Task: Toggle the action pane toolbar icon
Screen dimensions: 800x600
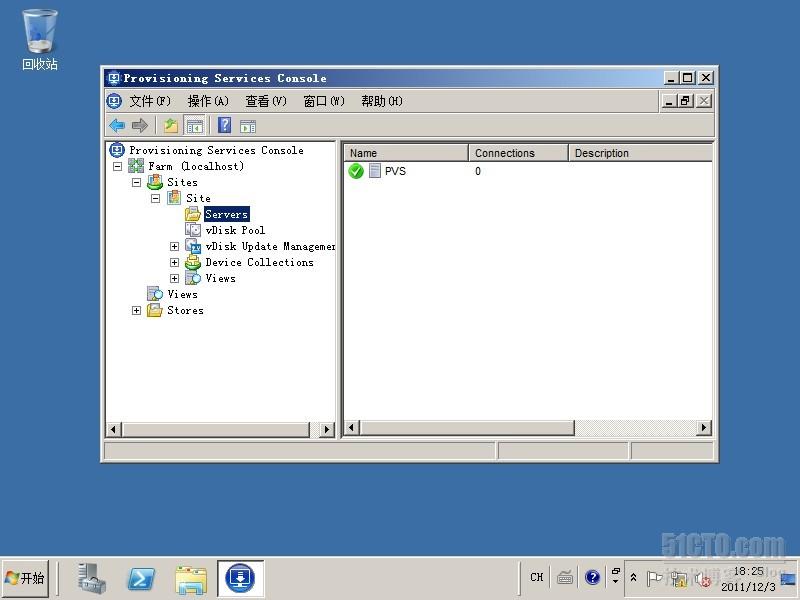Action: pyautogui.click(x=248, y=126)
